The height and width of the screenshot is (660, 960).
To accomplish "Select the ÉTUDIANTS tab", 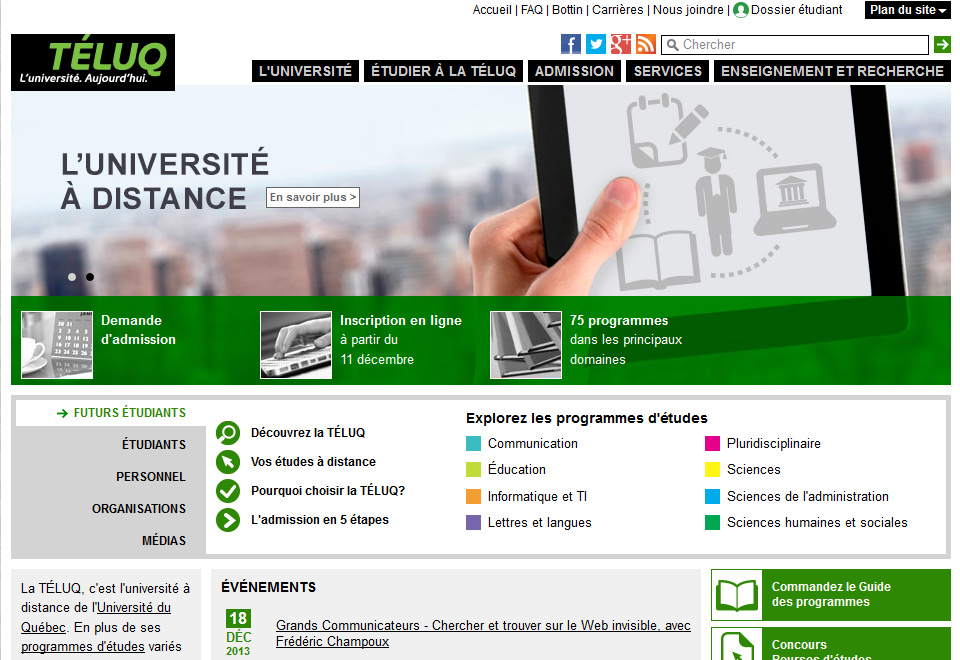I will 154,444.
